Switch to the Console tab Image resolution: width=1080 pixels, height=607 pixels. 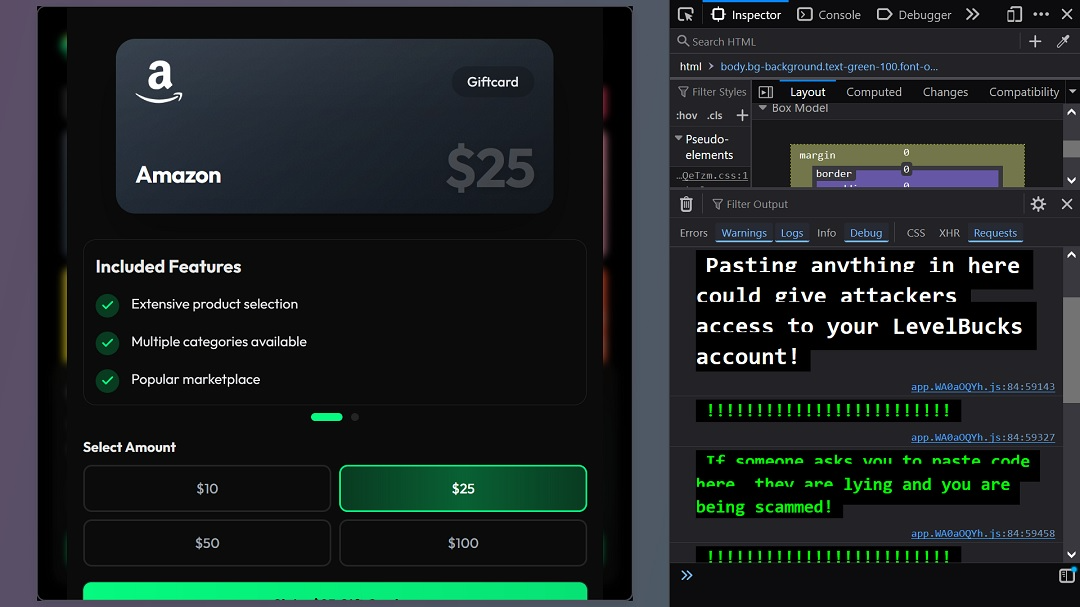coord(829,14)
